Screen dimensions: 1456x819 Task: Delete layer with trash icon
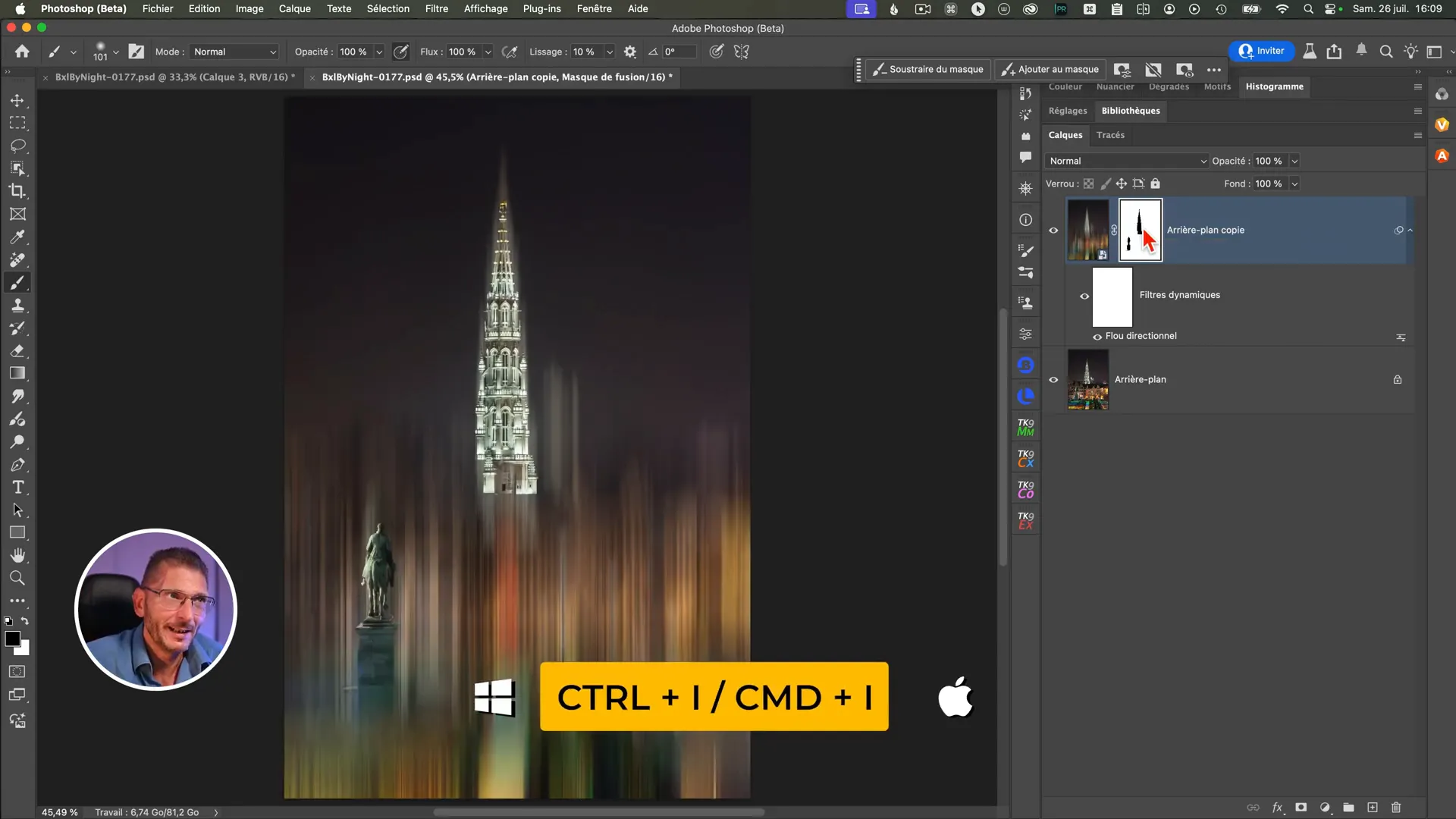coord(1396,808)
